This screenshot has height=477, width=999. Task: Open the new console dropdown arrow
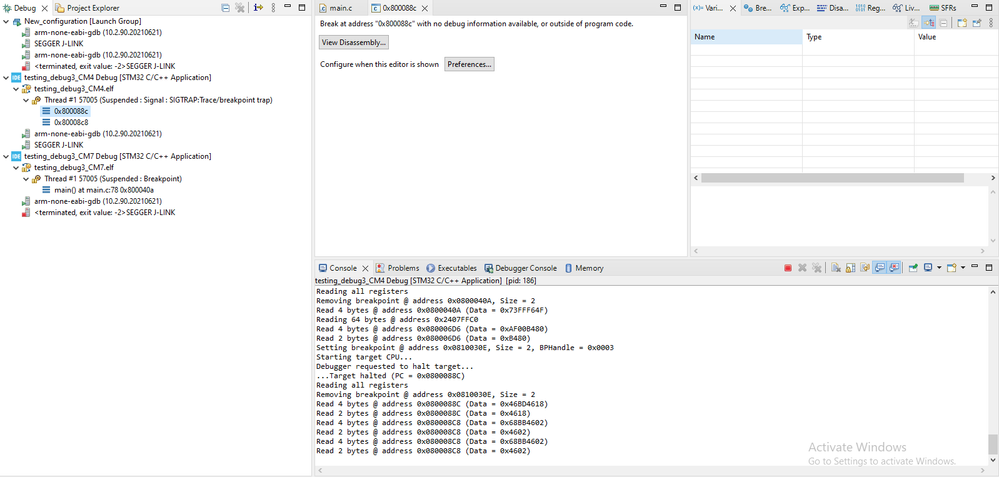tap(963, 268)
